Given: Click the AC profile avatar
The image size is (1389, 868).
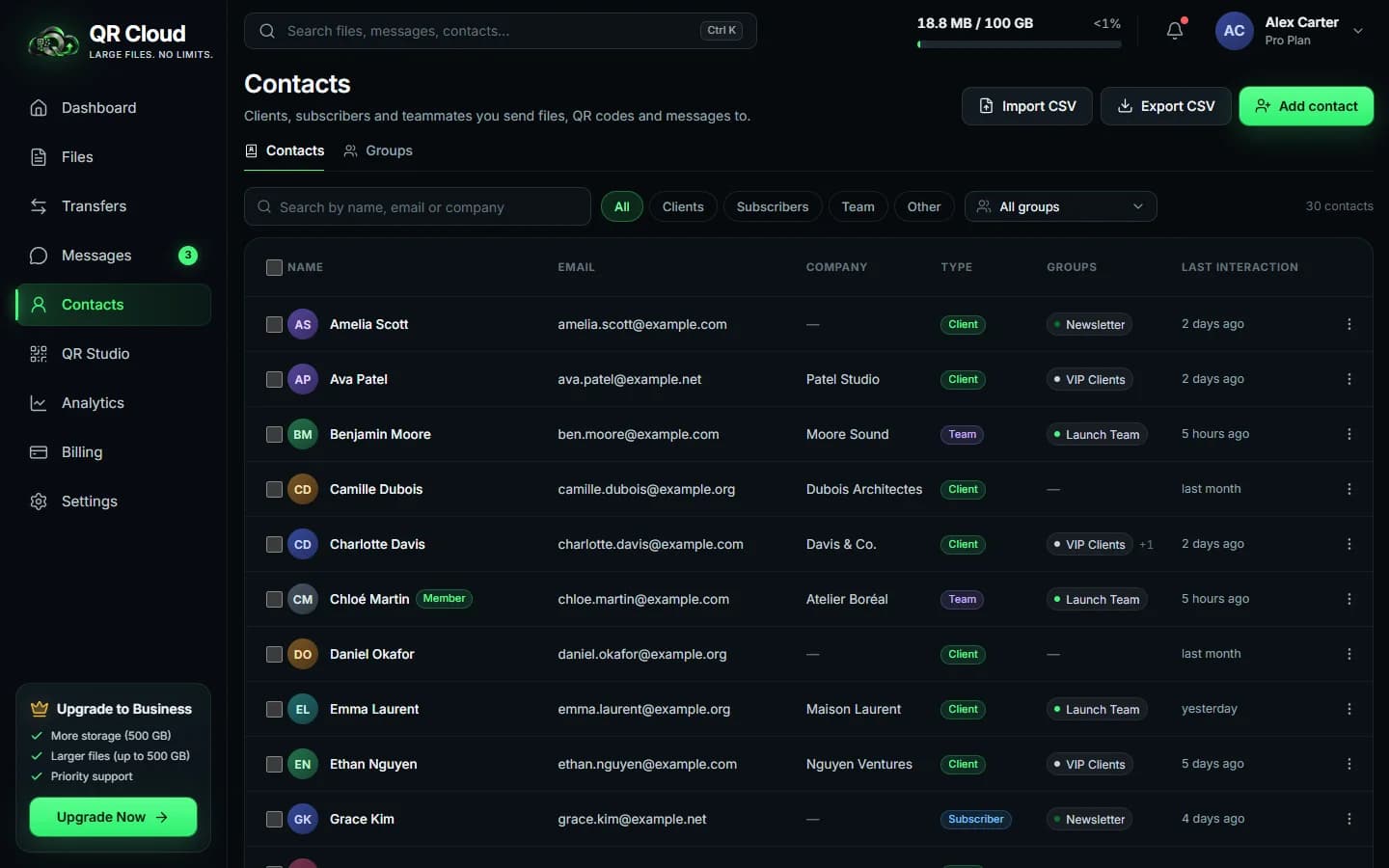Looking at the screenshot, I should 1235,31.
